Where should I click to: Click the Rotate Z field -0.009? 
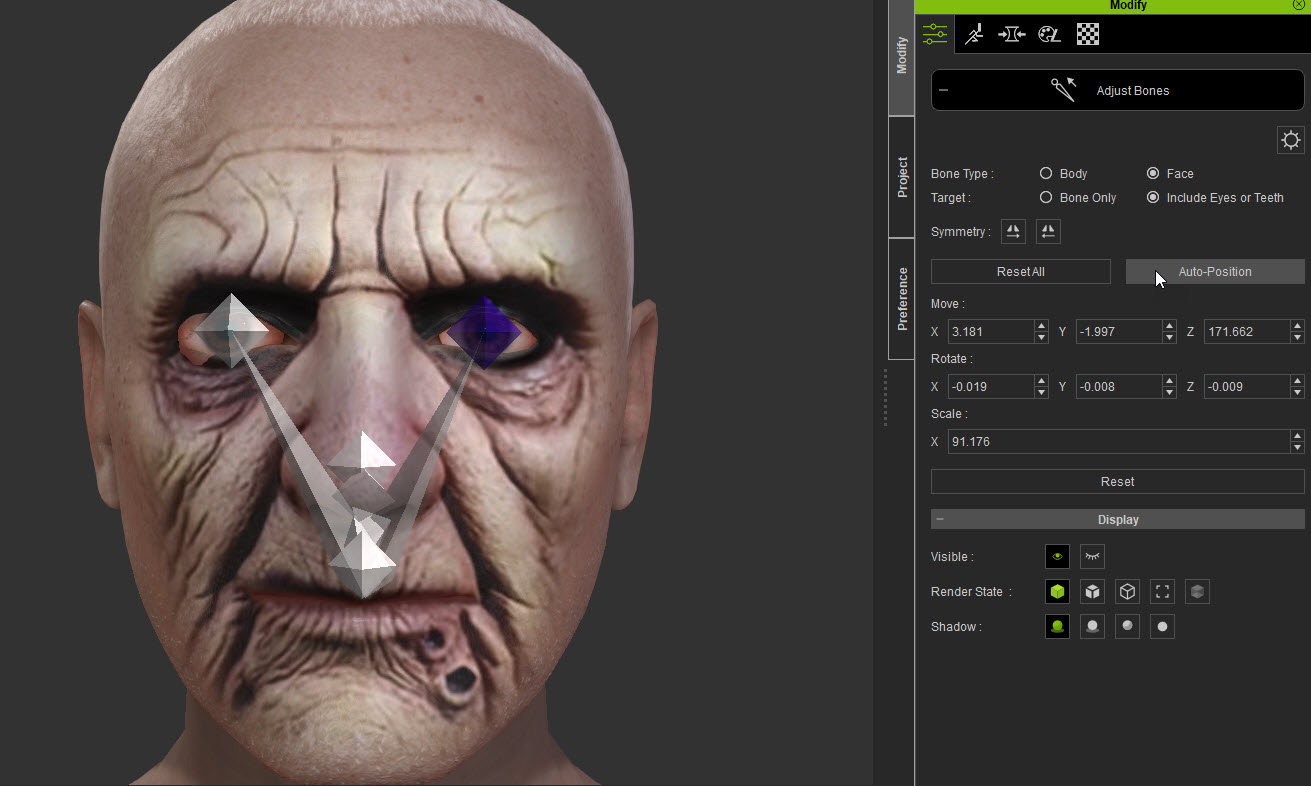[1247, 386]
